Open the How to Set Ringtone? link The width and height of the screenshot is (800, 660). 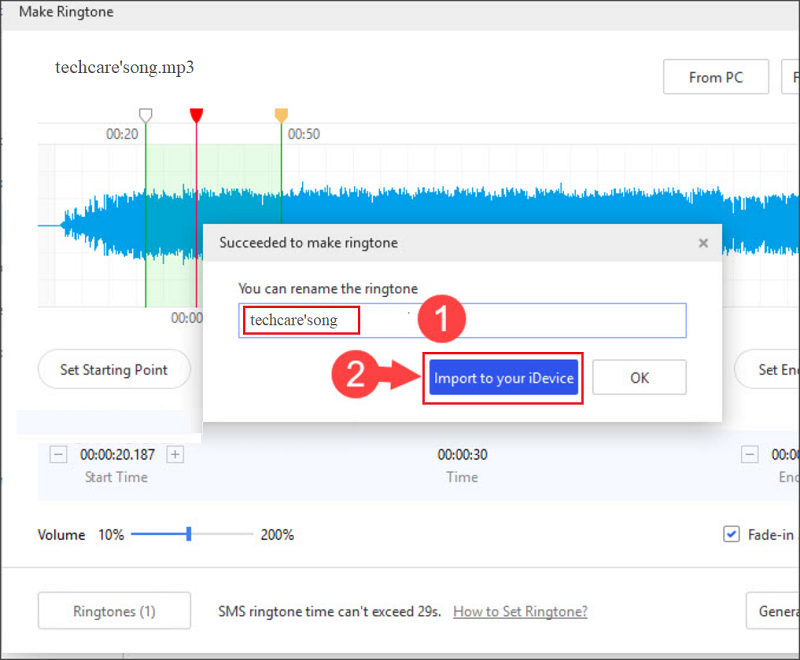520,611
